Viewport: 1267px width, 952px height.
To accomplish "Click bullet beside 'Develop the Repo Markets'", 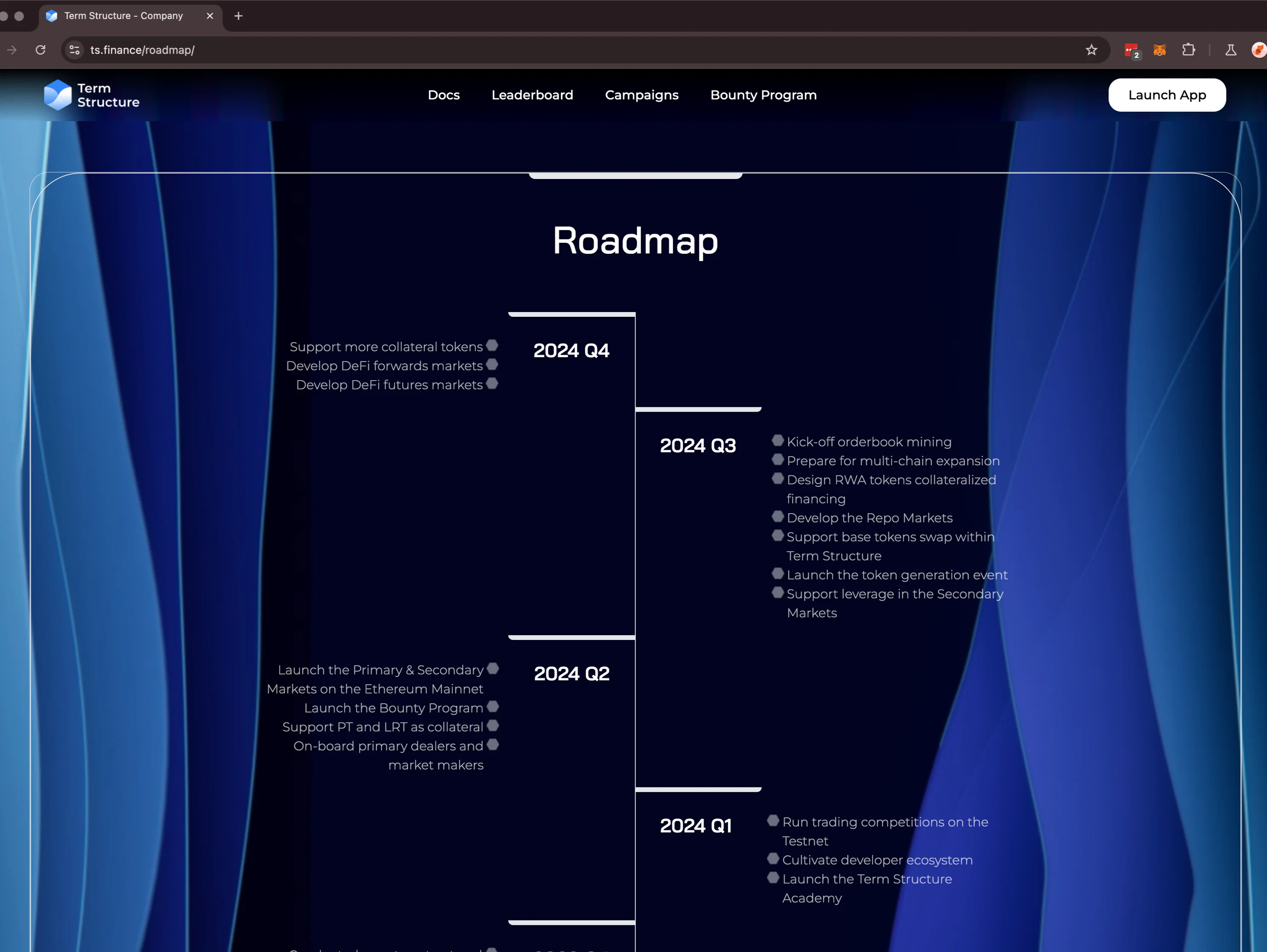I will click(x=778, y=516).
